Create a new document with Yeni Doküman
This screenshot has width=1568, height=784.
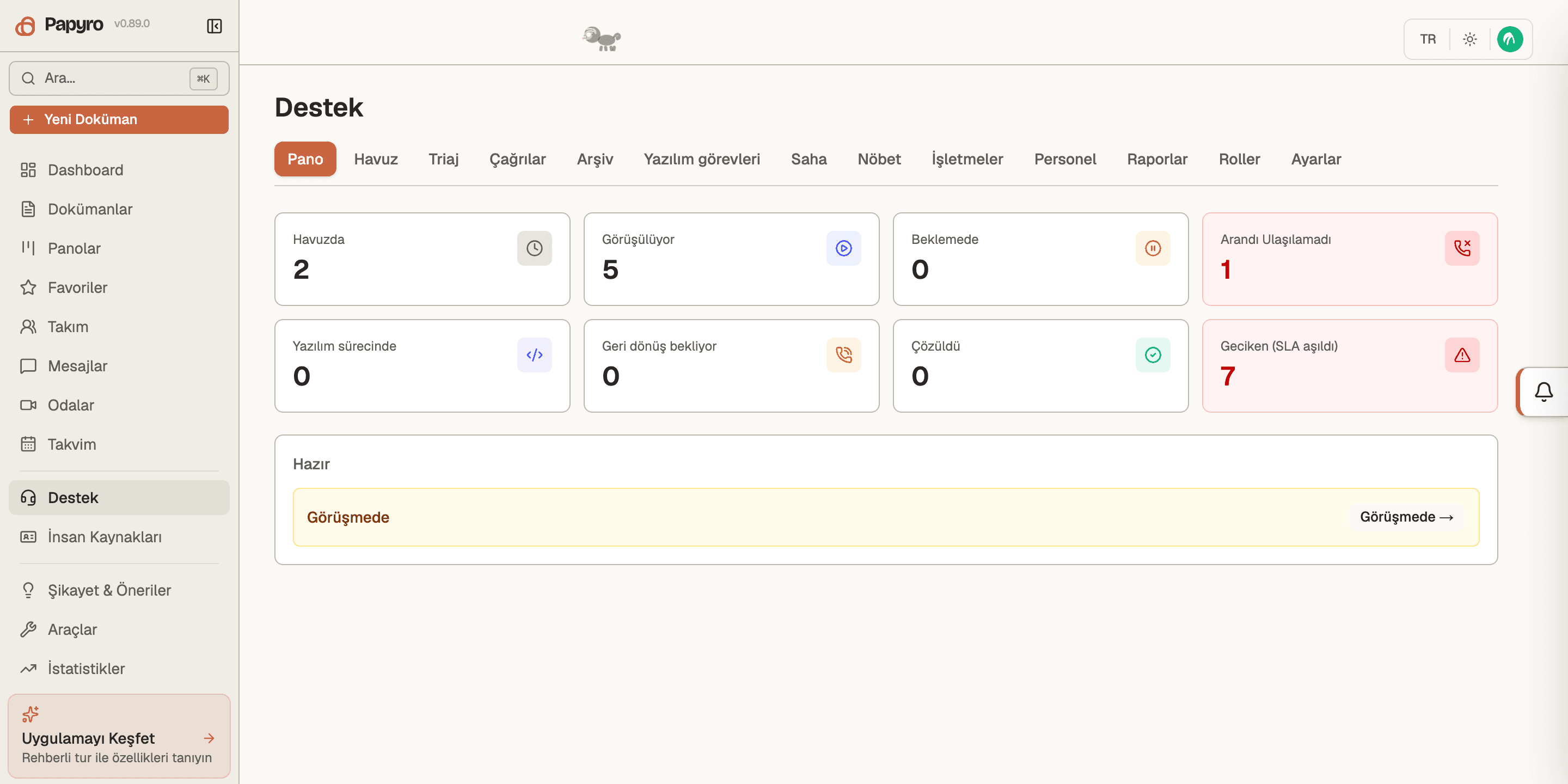pyautogui.click(x=119, y=119)
